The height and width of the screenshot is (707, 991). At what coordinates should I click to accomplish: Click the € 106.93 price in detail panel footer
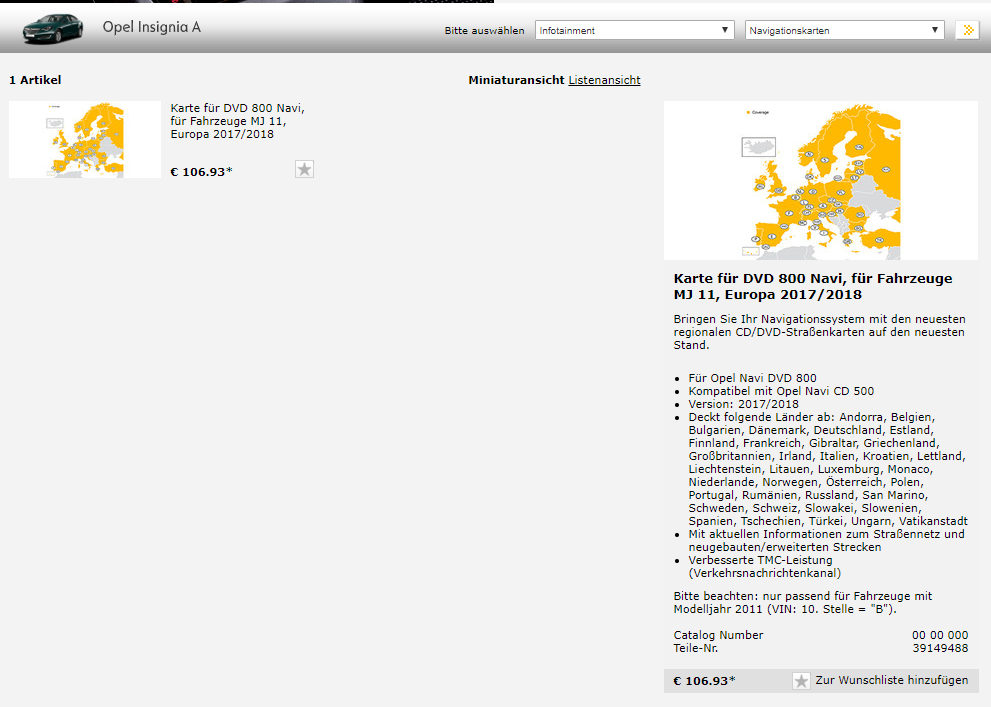pyautogui.click(x=705, y=681)
